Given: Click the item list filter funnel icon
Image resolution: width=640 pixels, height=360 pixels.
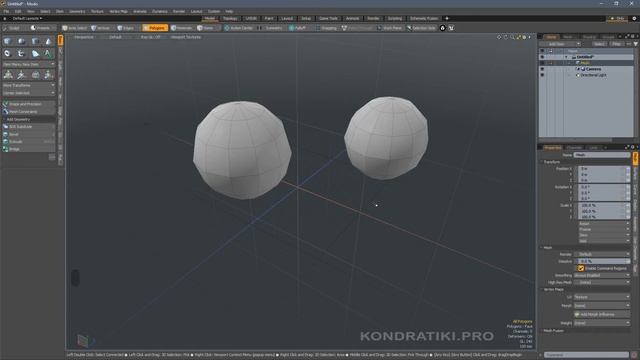Looking at the screenshot, I should pos(636,44).
